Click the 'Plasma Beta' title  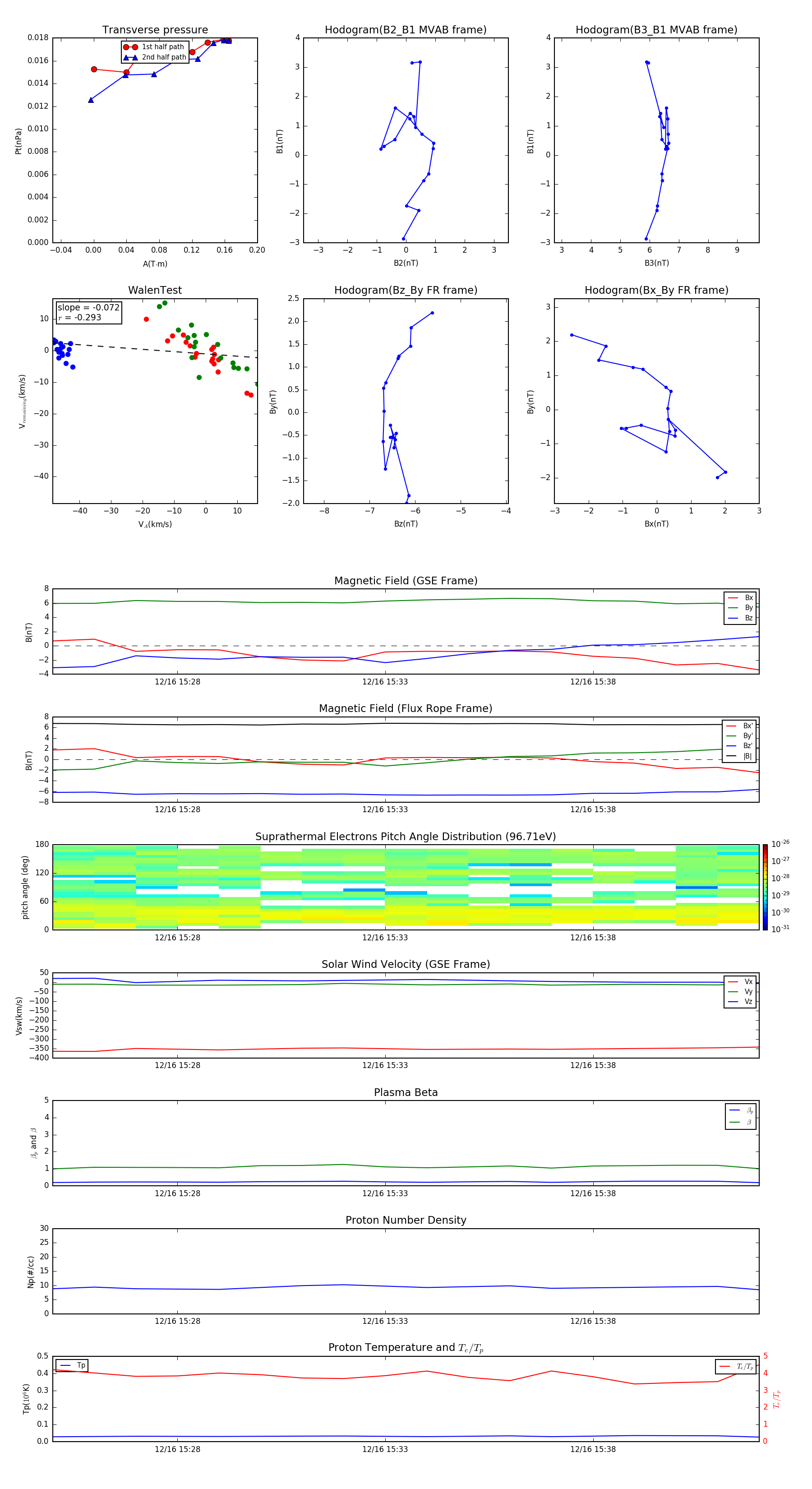point(406,1092)
